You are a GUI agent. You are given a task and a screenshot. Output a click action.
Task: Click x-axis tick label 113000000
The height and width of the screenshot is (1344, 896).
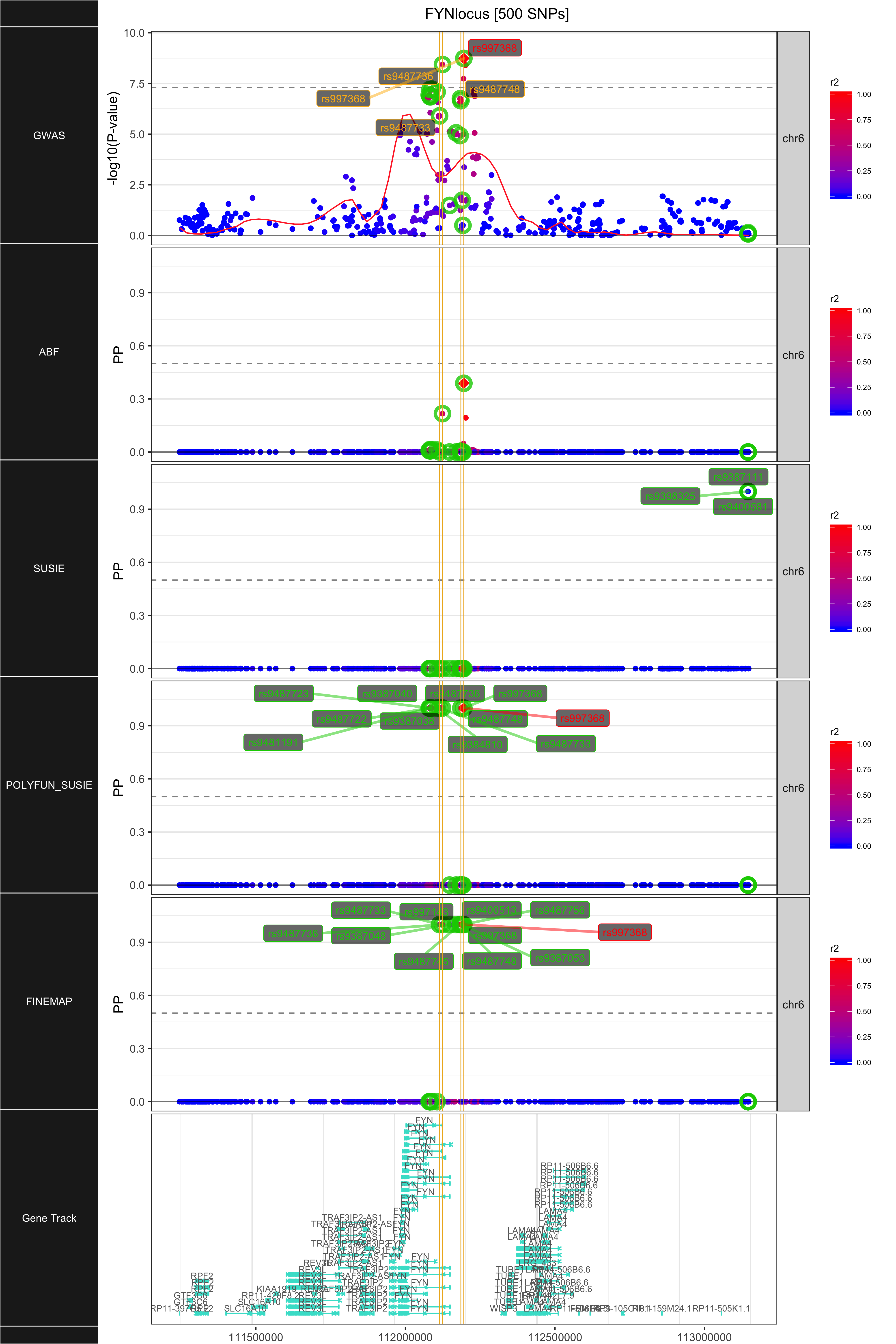pos(704,1338)
